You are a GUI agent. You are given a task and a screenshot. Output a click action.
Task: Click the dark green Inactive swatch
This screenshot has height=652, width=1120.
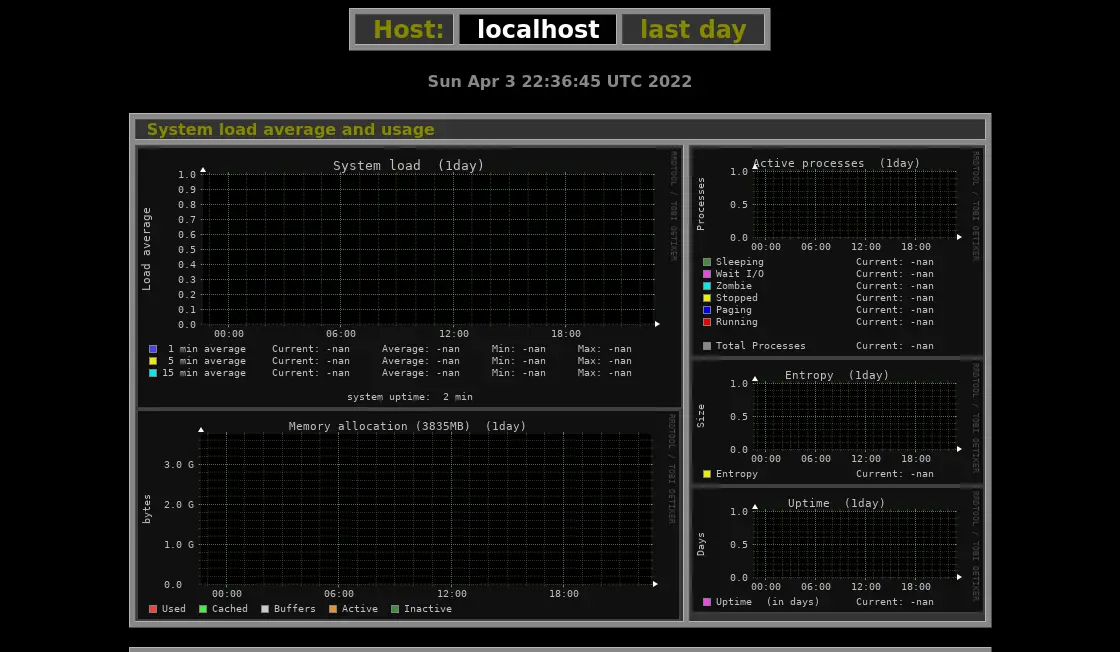point(395,609)
